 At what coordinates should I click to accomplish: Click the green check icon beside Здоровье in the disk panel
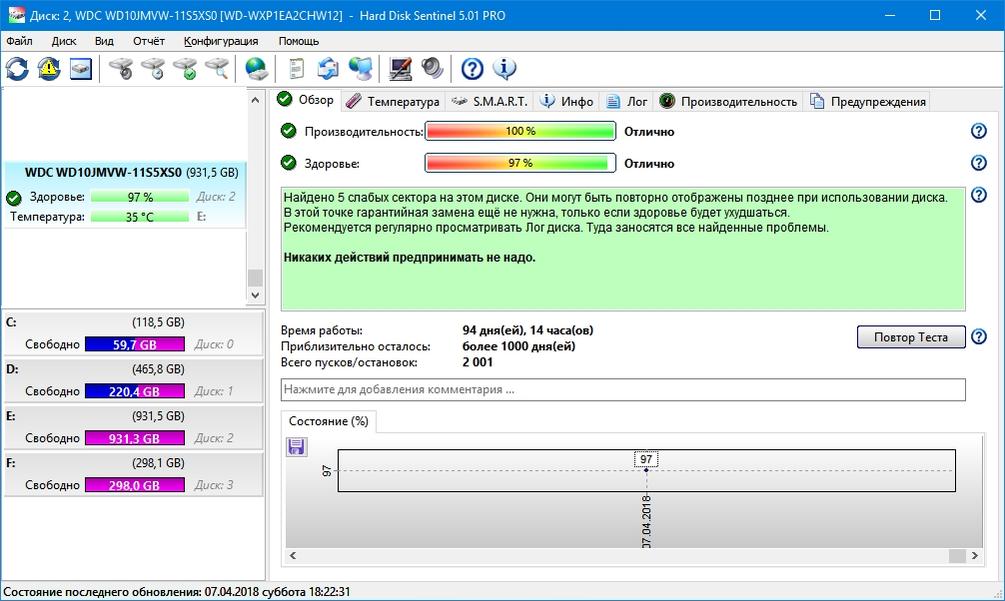click(13, 198)
